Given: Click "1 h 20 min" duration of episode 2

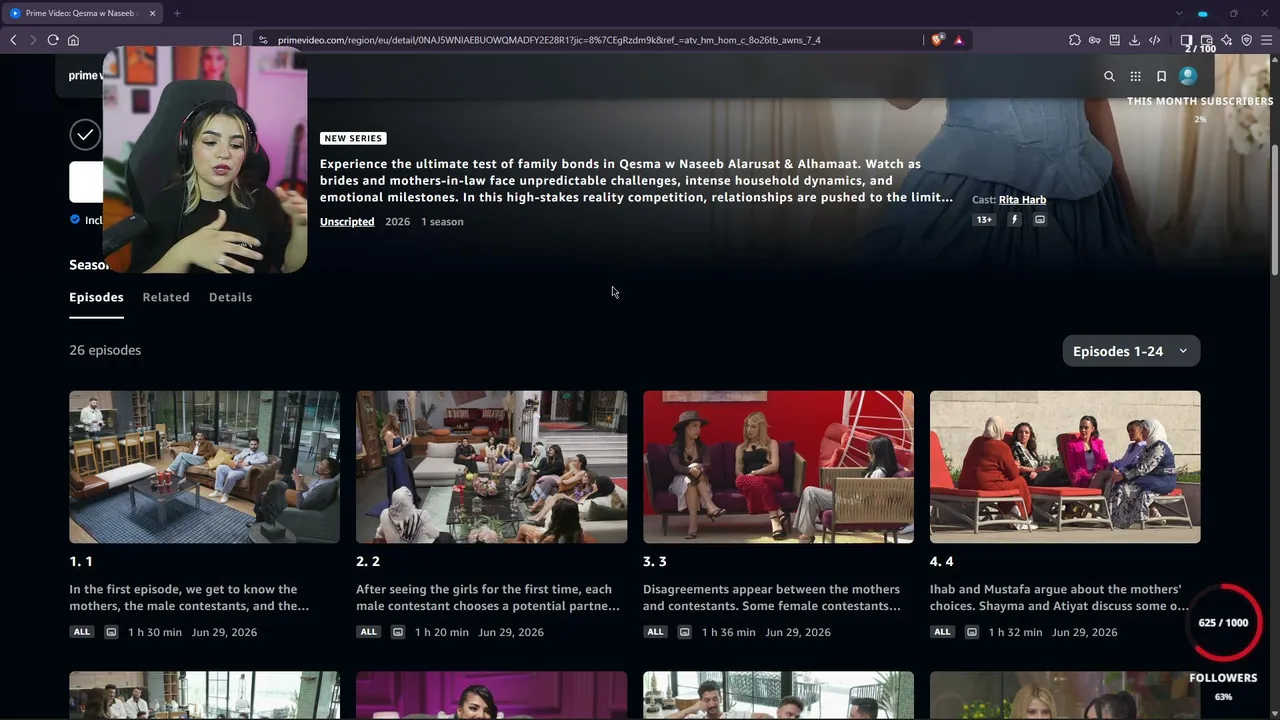Looking at the screenshot, I should (x=441, y=632).
